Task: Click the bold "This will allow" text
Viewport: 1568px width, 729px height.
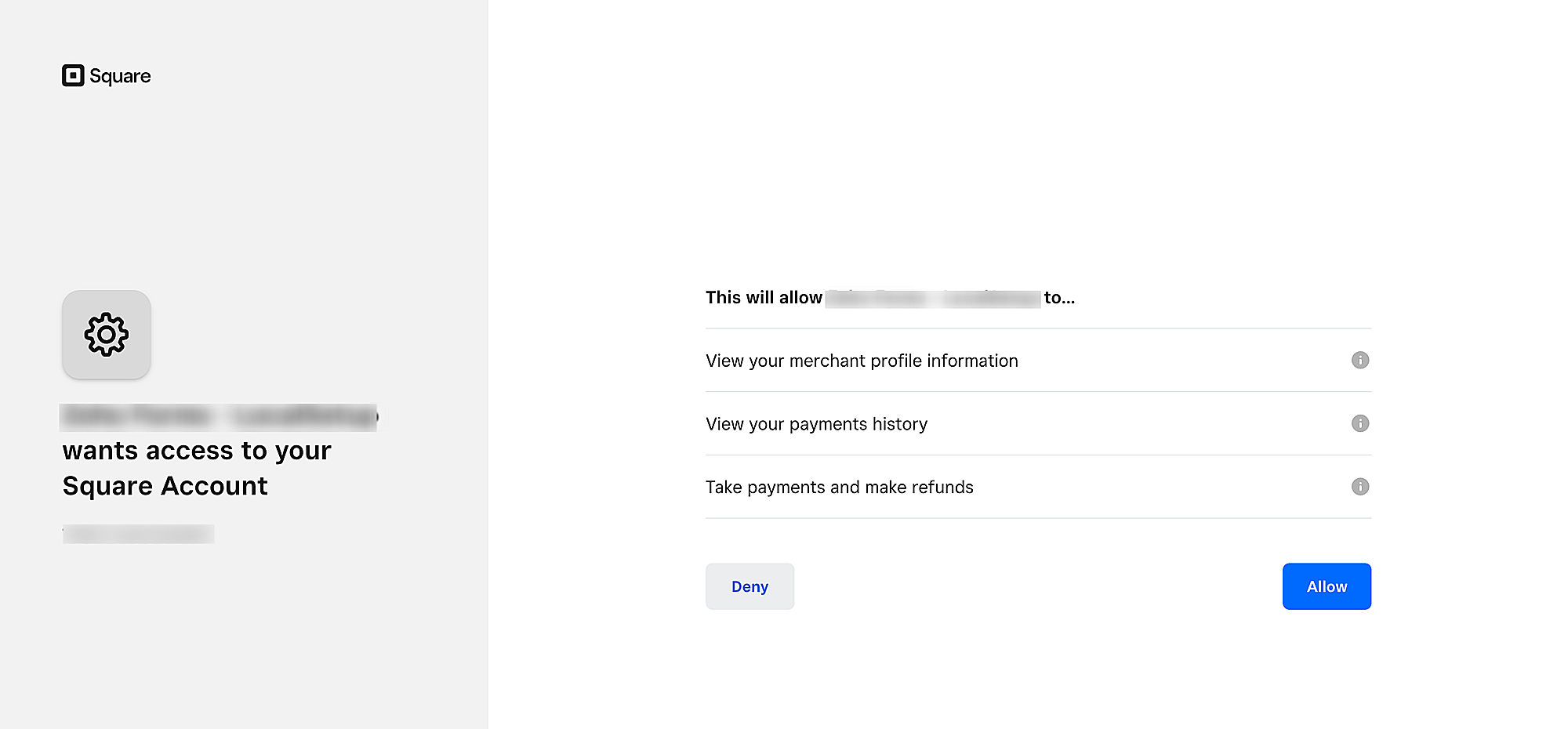Action: click(x=764, y=298)
